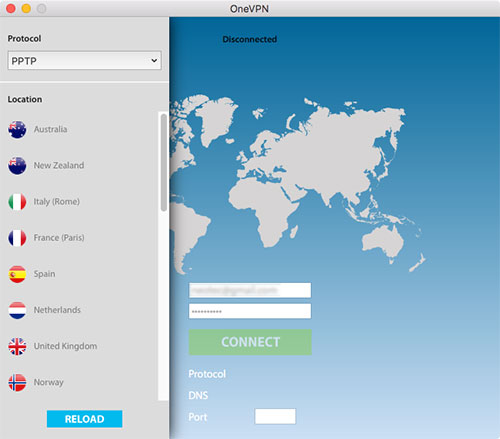Pick the Netherlands location label
This screenshot has height=439, width=500.
pos(57,310)
